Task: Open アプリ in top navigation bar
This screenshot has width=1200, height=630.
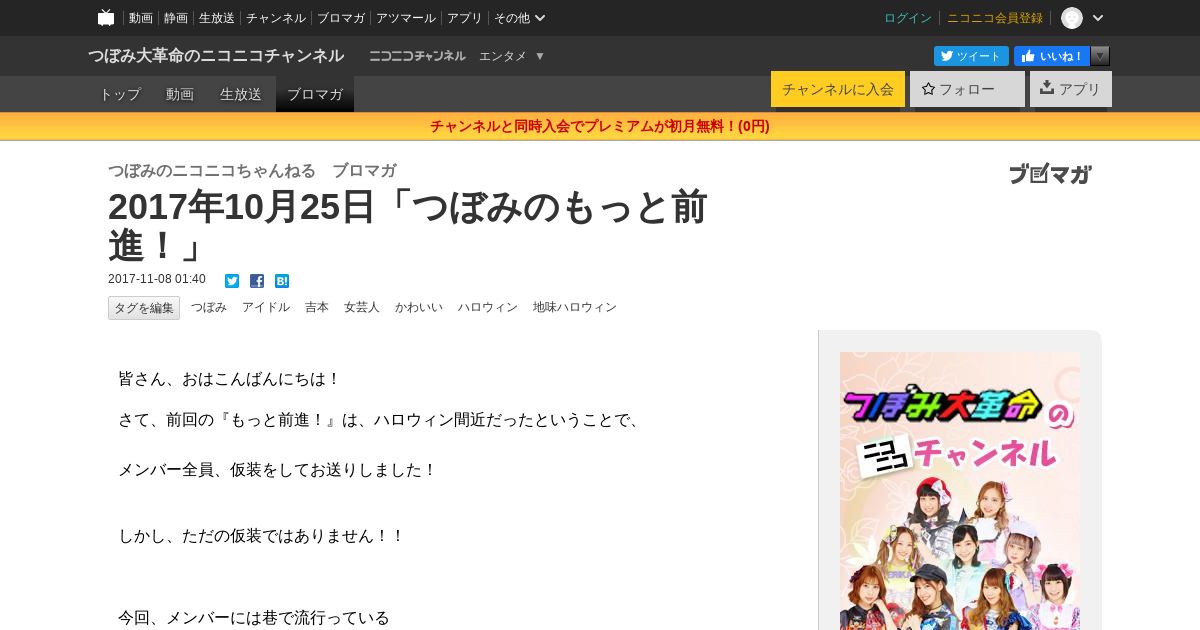Action: 464,18
